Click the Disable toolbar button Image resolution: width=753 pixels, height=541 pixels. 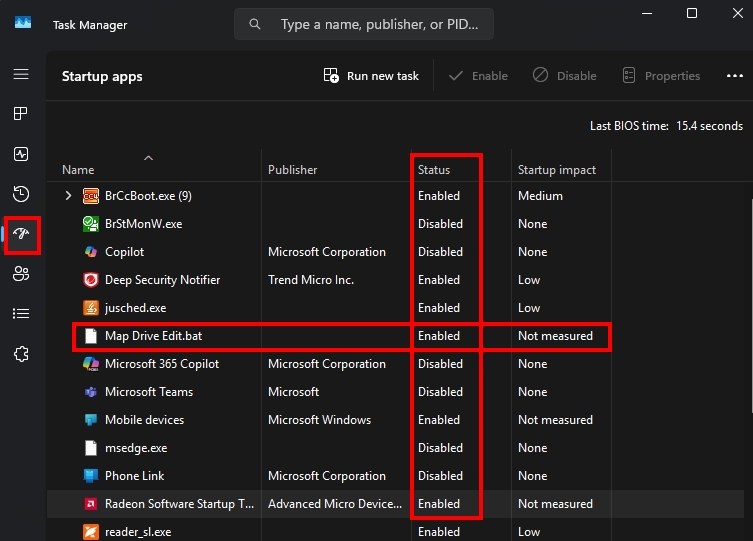(x=565, y=76)
